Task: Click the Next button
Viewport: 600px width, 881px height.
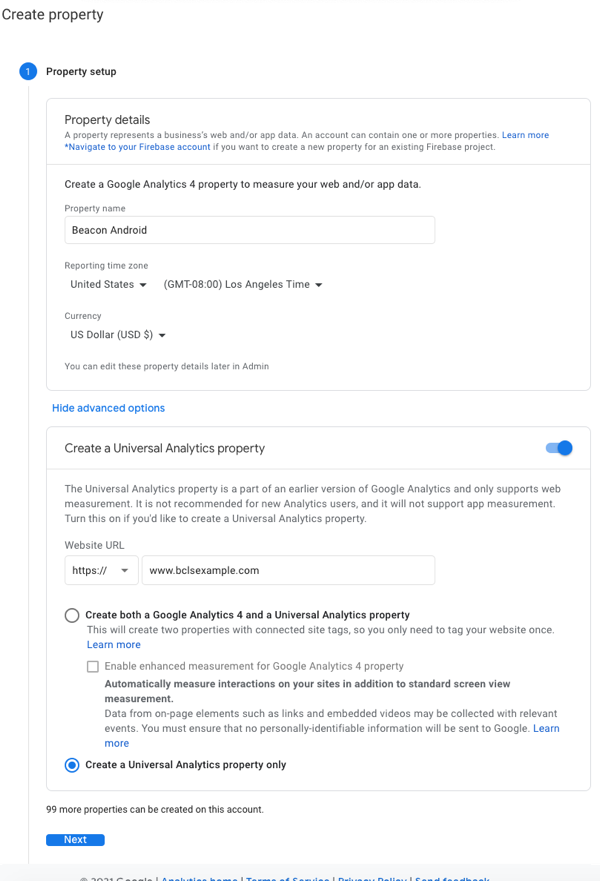Action: point(75,840)
